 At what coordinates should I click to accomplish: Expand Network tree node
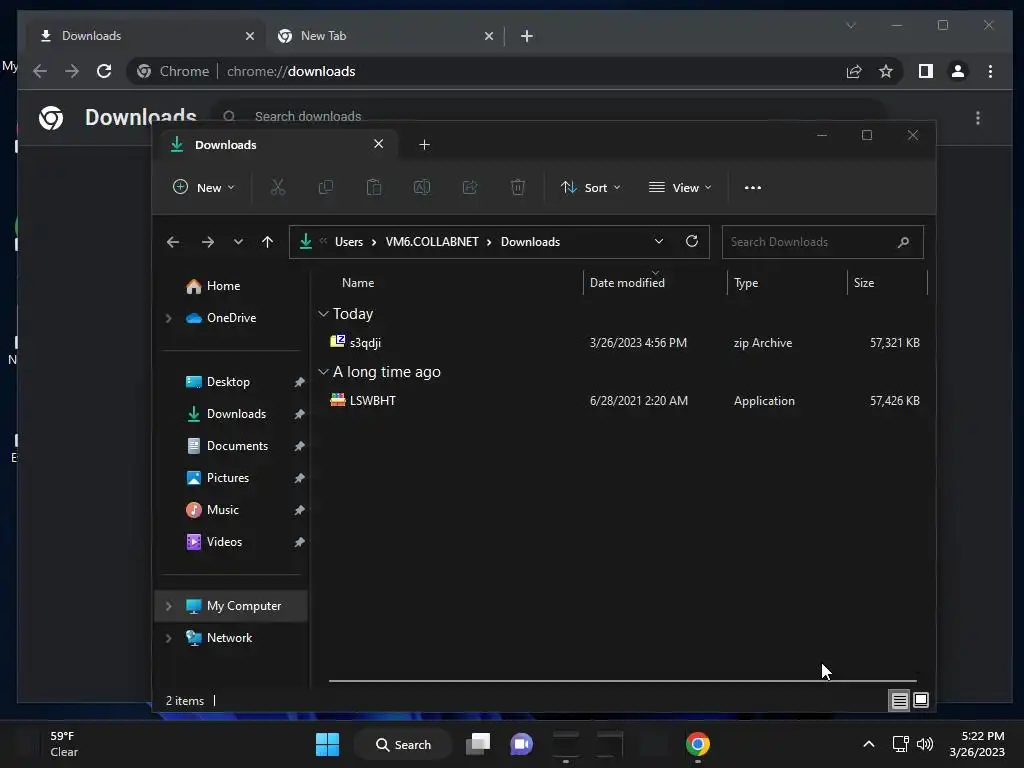click(168, 638)
